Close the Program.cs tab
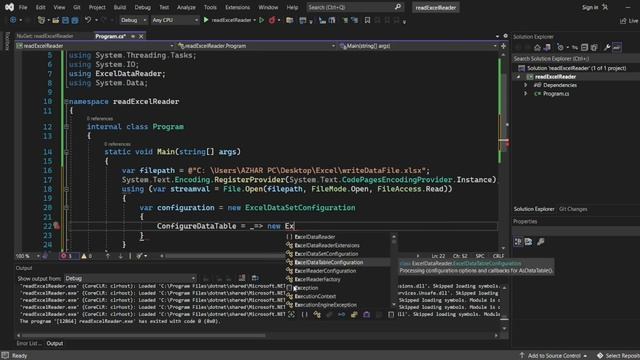 [x=141, y=36]
